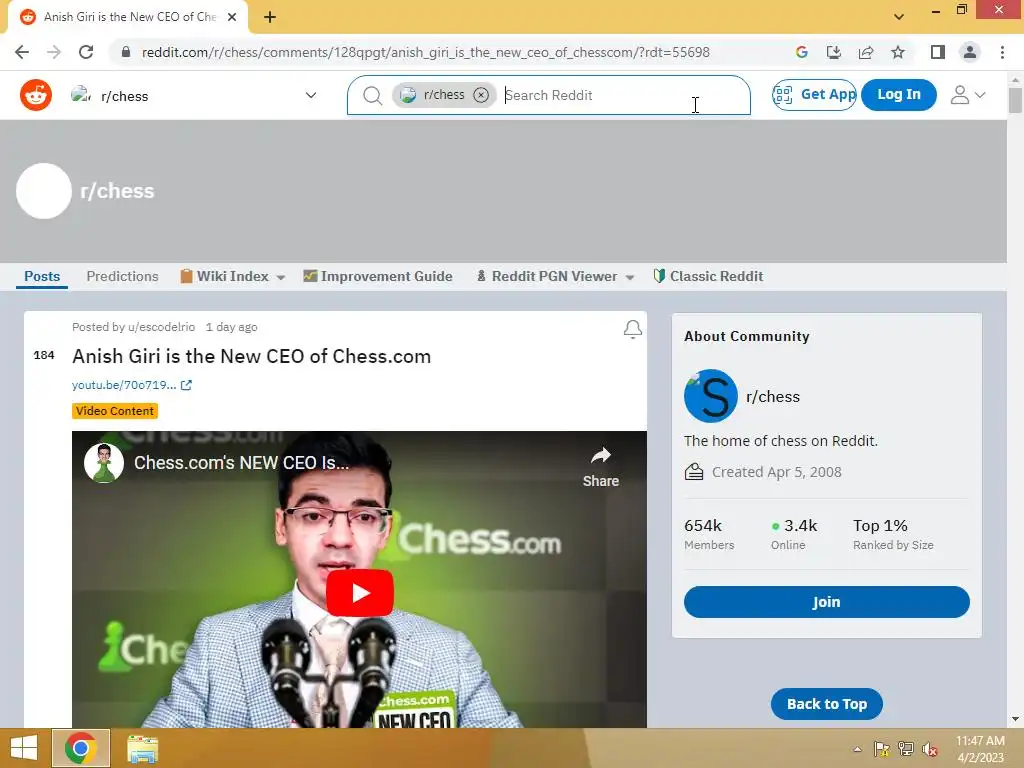Click the Back to Top button
The width and height of the screenshot is (1024, 768).
tap(826, 704)
